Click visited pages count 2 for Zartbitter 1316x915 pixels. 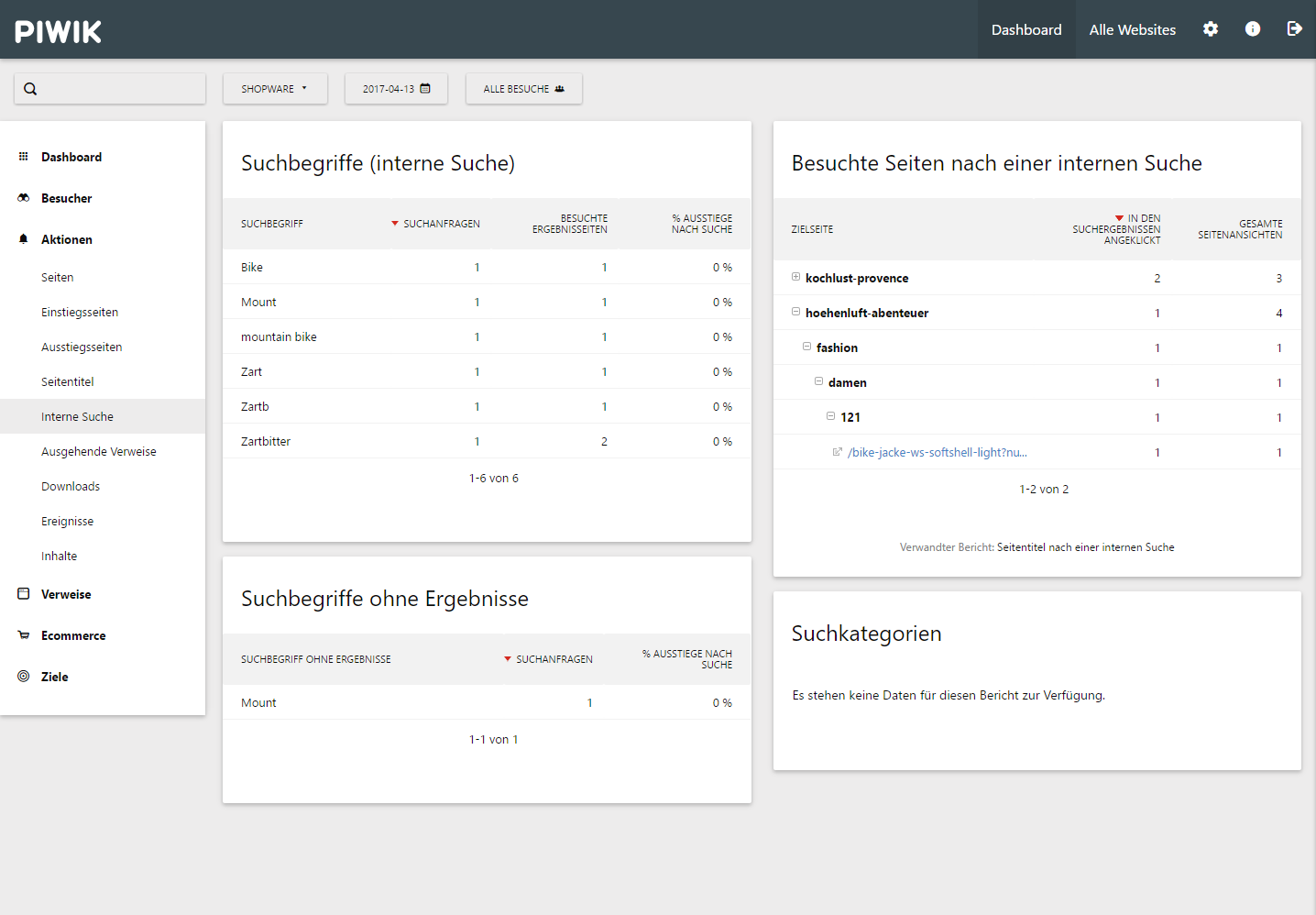click(x=604, y=441)
